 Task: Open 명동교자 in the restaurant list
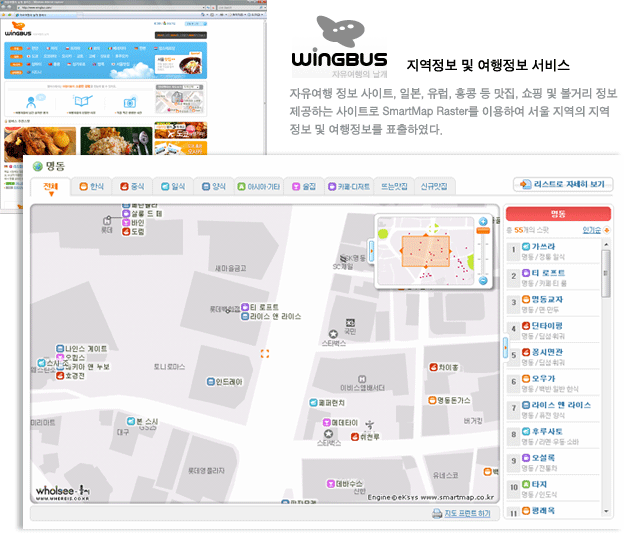tap(546, 299)
